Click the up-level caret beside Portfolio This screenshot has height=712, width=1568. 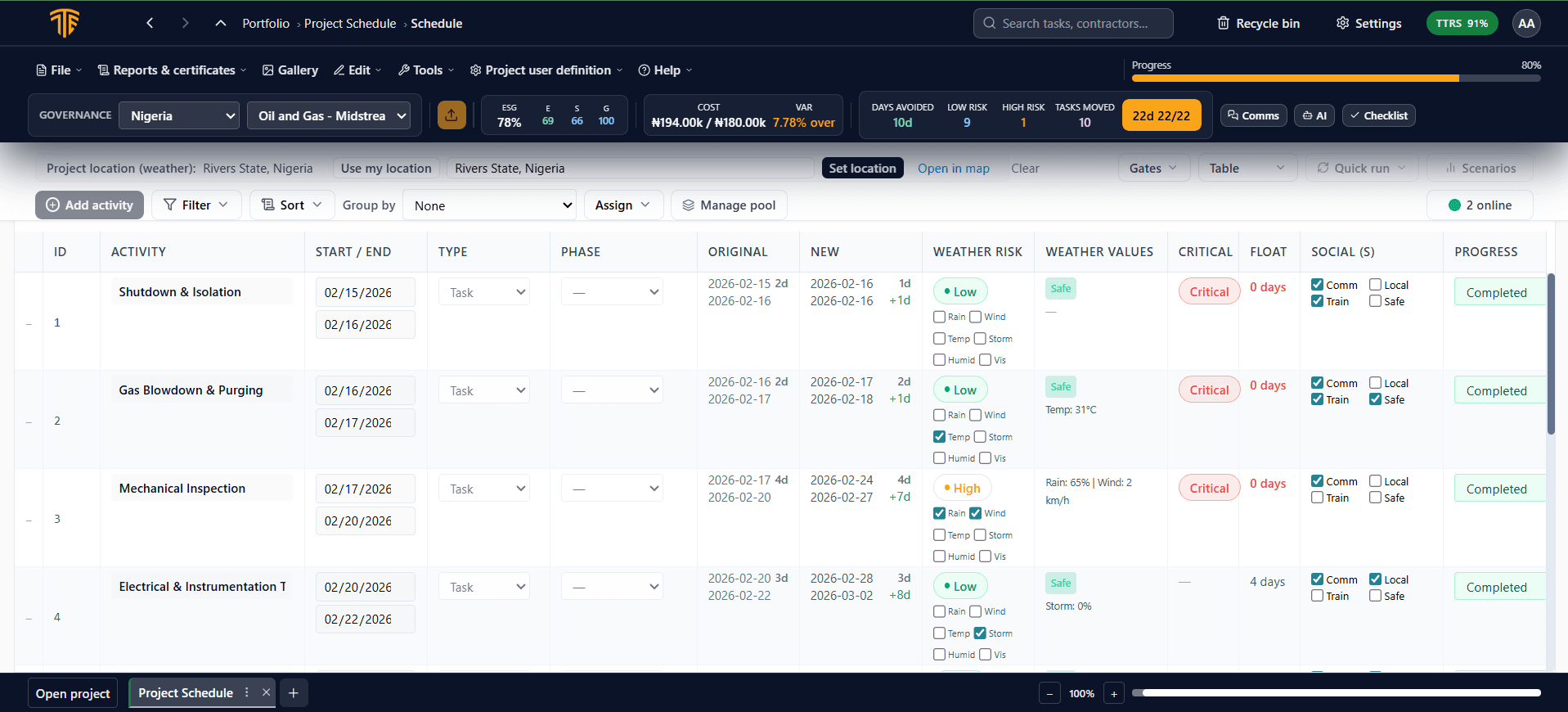point(221,24)
